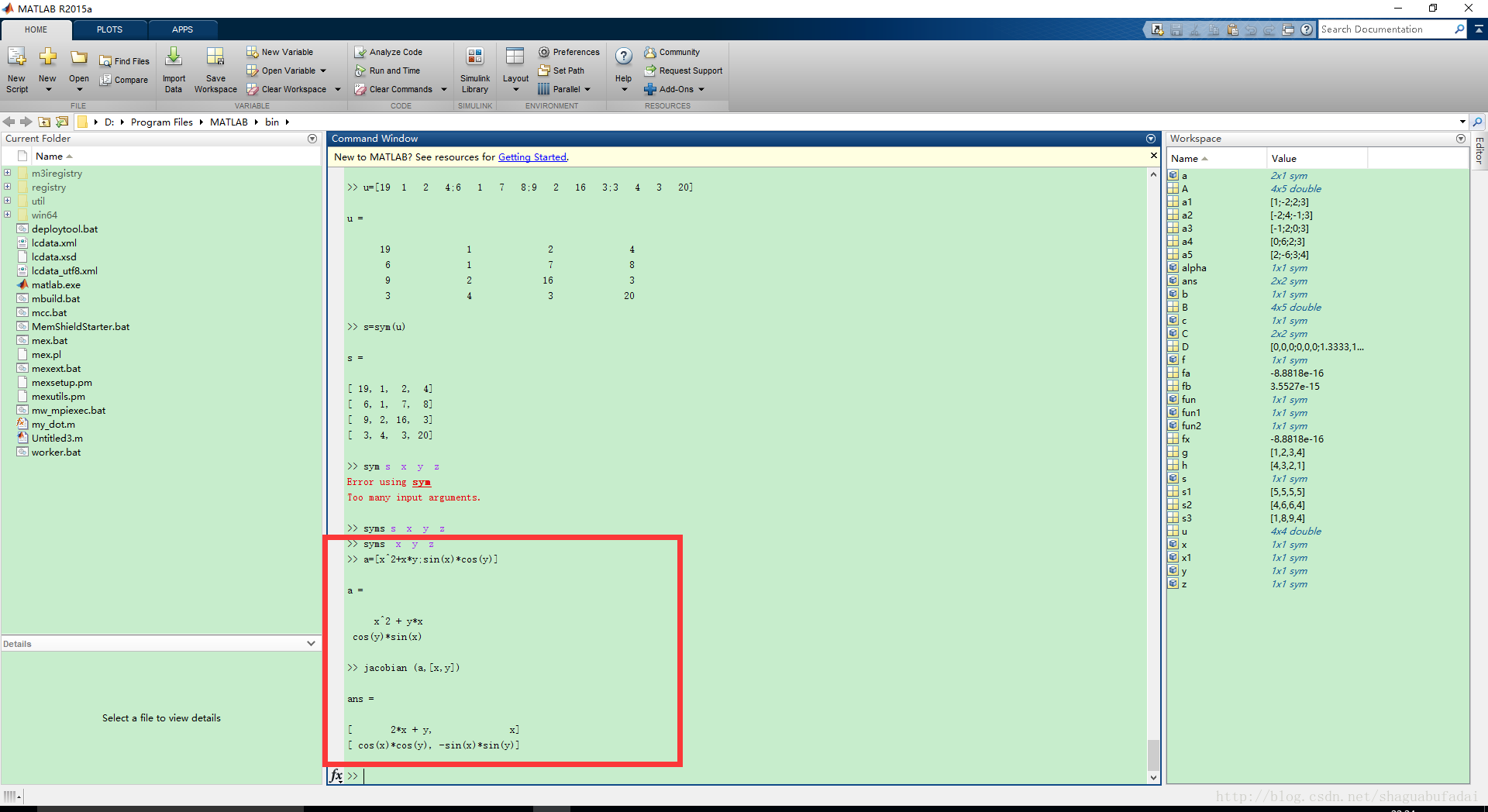Switch to the PLOTS tab
This screenshot has height=812, width=1488.
pyautogui.click(x=109, y=29)
